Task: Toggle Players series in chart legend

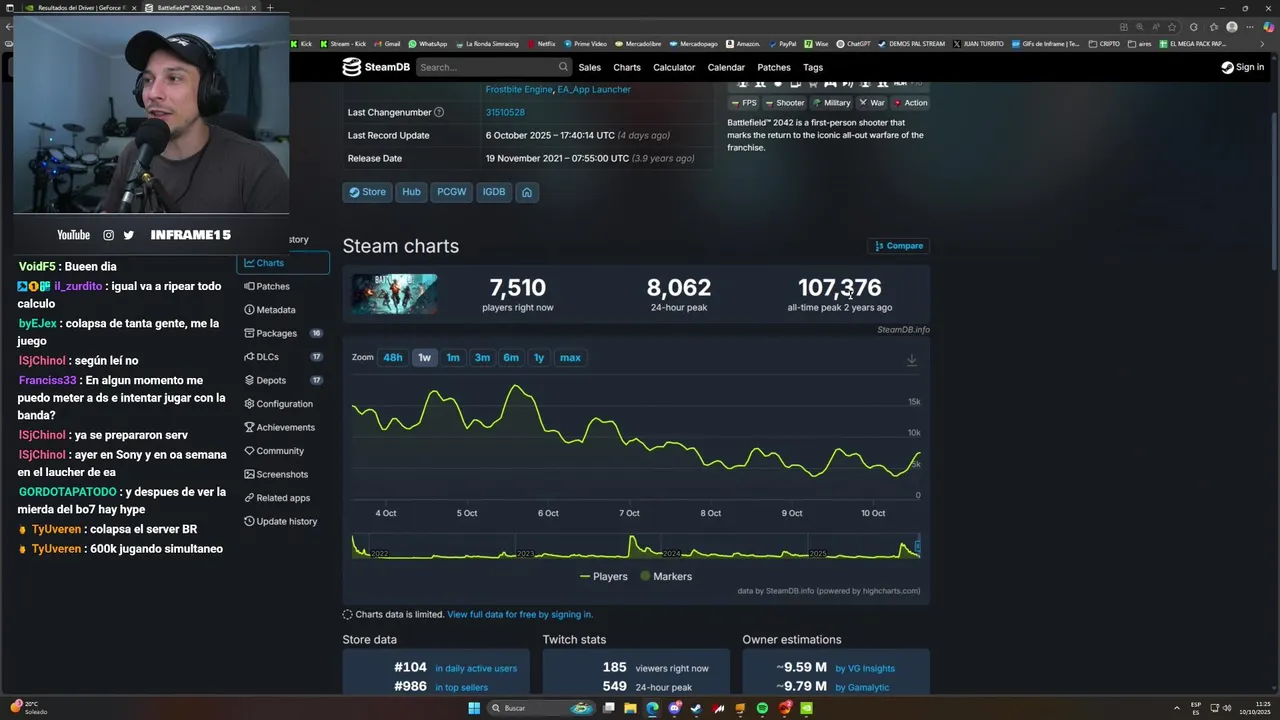Action: pyautogui.click(x=604, y=577)
